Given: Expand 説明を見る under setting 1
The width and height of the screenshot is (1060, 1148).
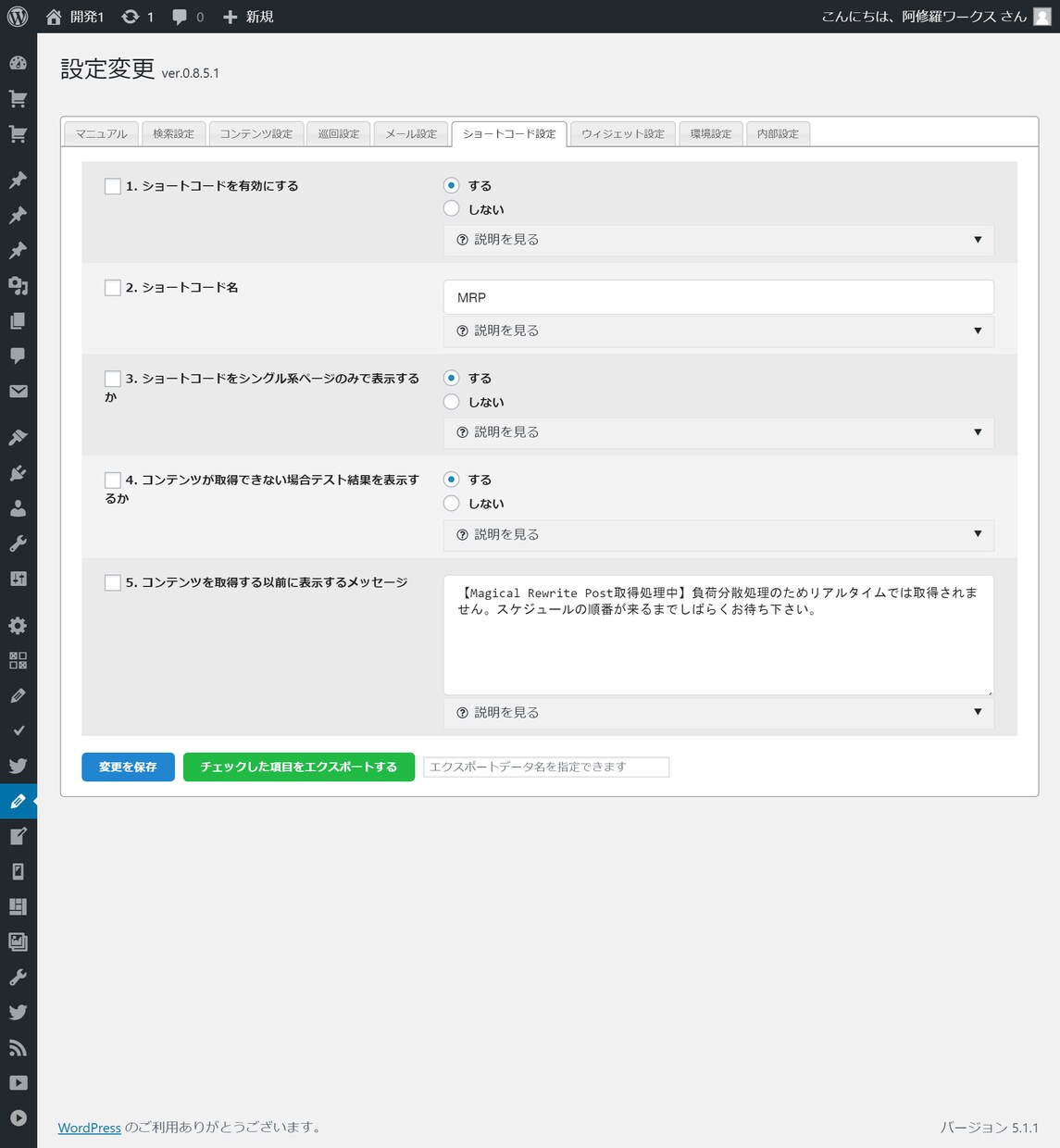Looking at the screenshot, I should (x=718, y=240).
